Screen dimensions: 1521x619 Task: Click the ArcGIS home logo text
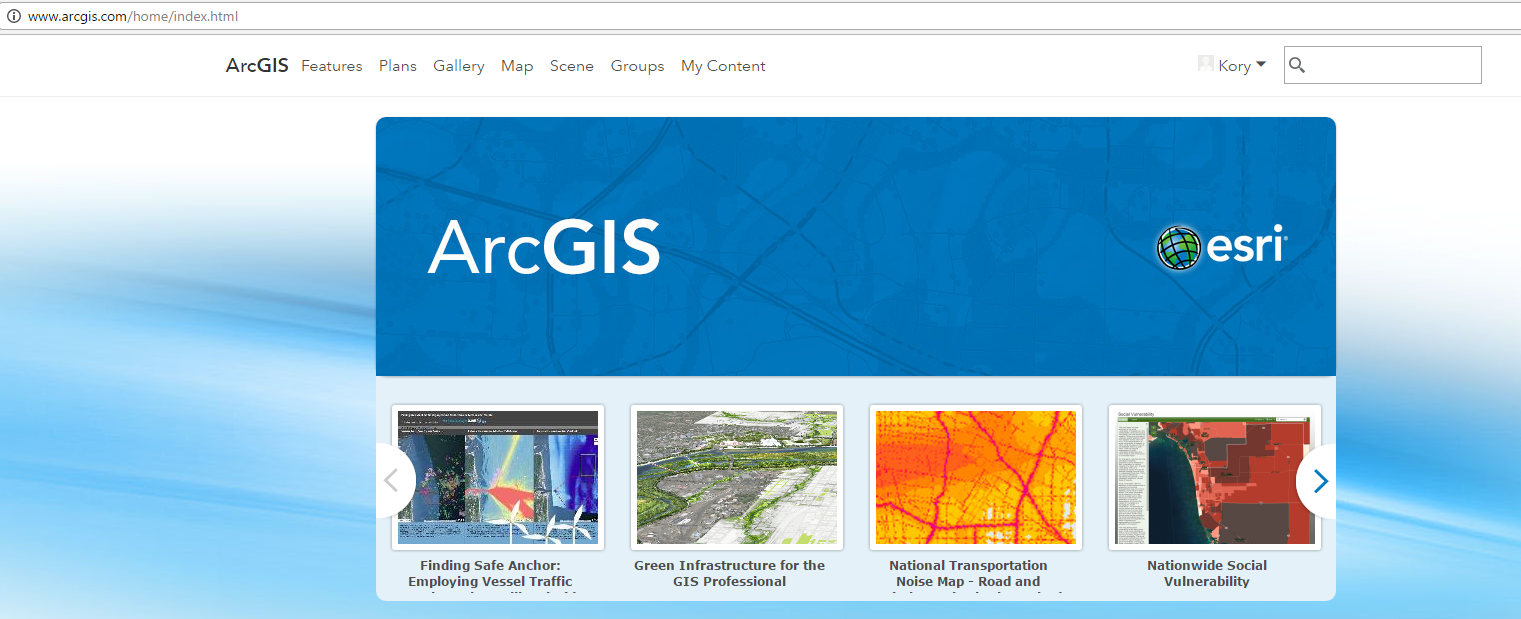click(x=257, y=66)
